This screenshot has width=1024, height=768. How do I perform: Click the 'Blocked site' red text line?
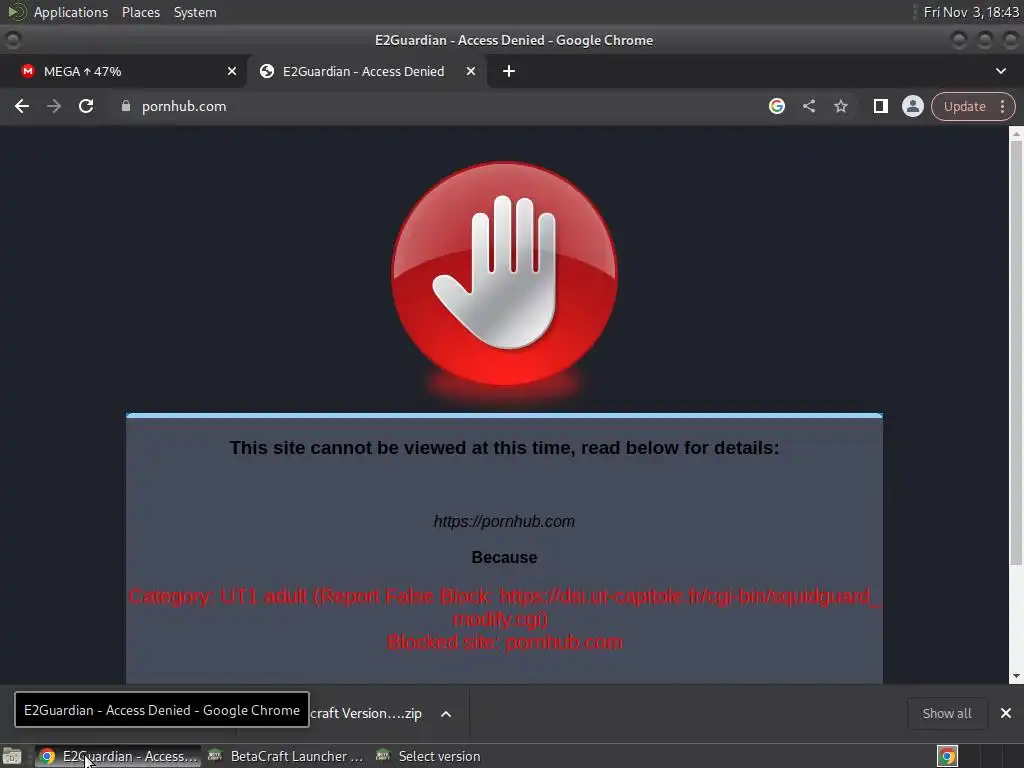(x=504, y=642)
